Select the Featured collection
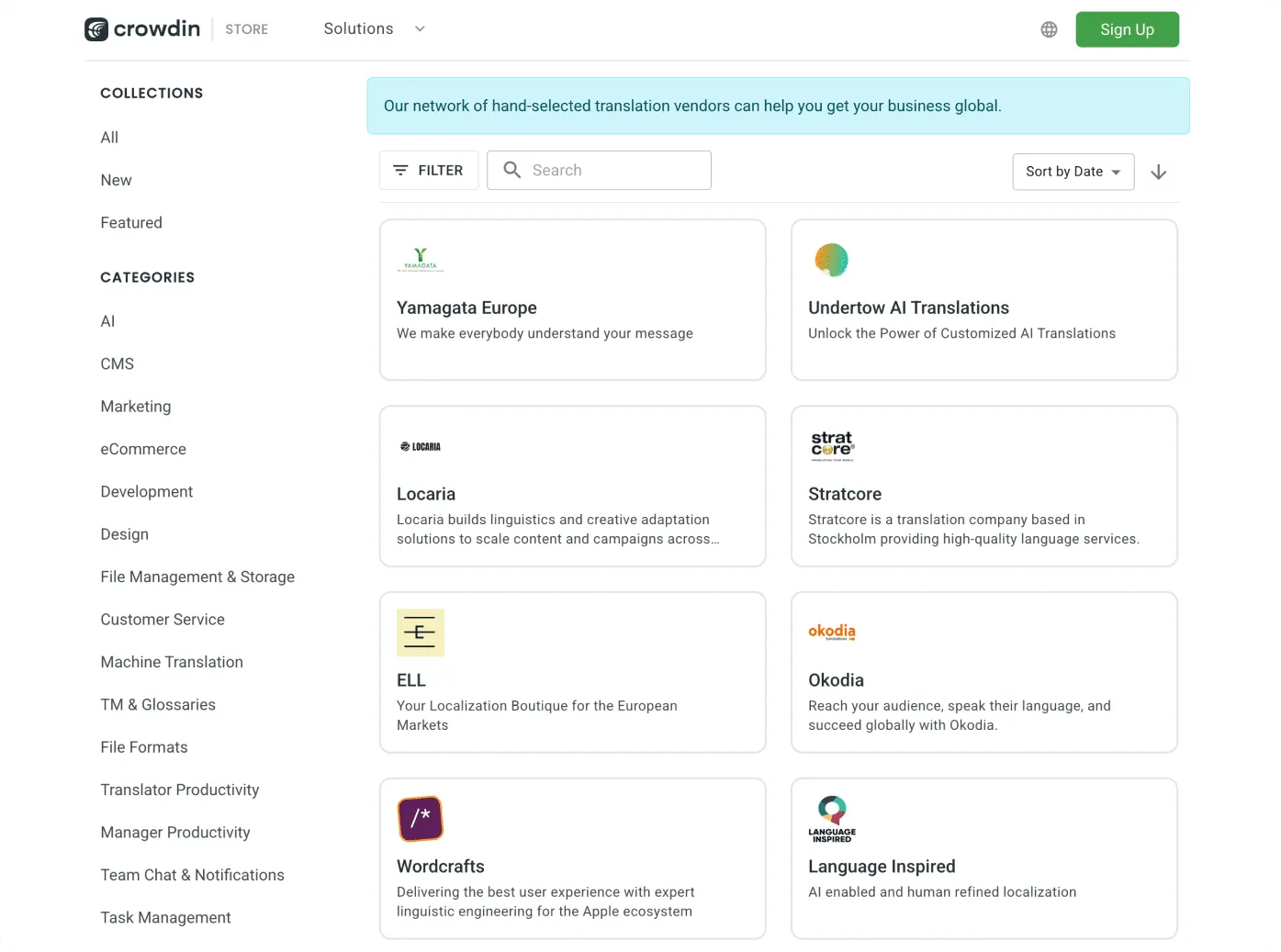The height and width of the screenshot is (952, 1281). pyautogui.click(x=131, y=223)
